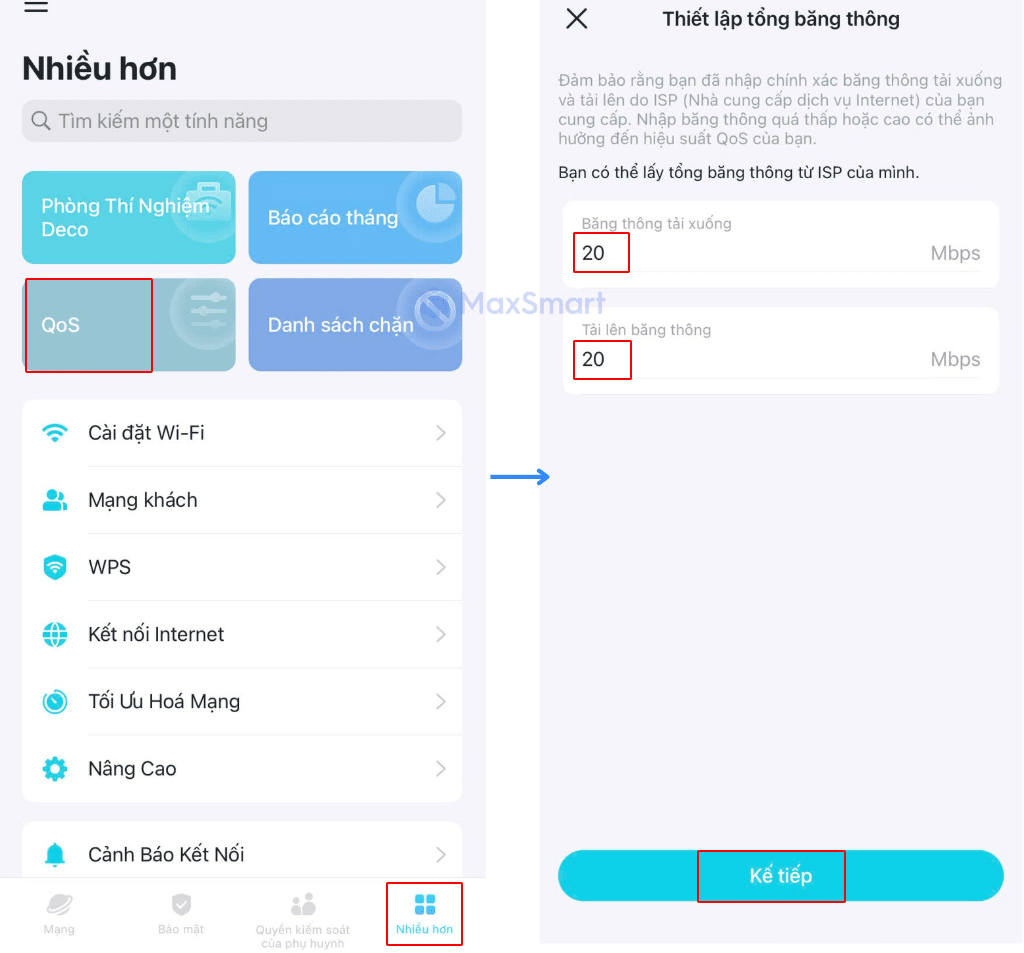Image resolution: width=1024 pixels, height=953 pixels.
Task: Open the Báo cáo tháng tile
Action: (355, 218)
